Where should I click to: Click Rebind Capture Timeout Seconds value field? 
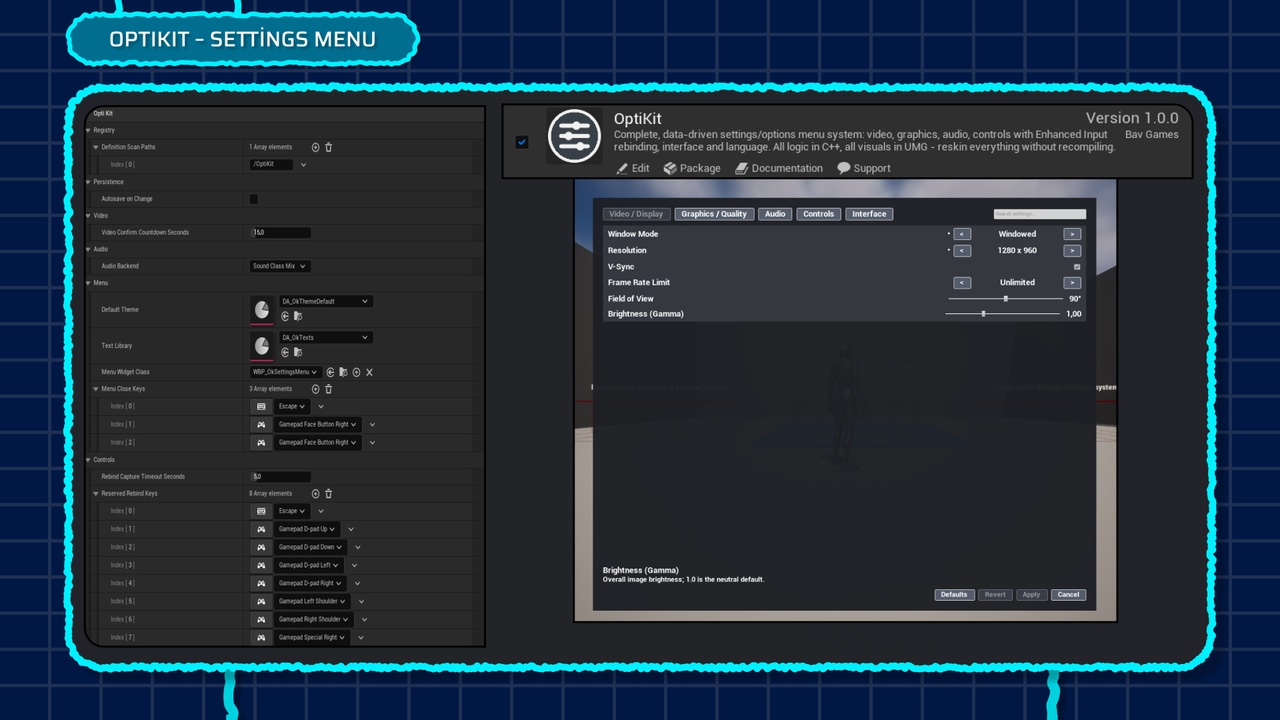tap(280, 477)
